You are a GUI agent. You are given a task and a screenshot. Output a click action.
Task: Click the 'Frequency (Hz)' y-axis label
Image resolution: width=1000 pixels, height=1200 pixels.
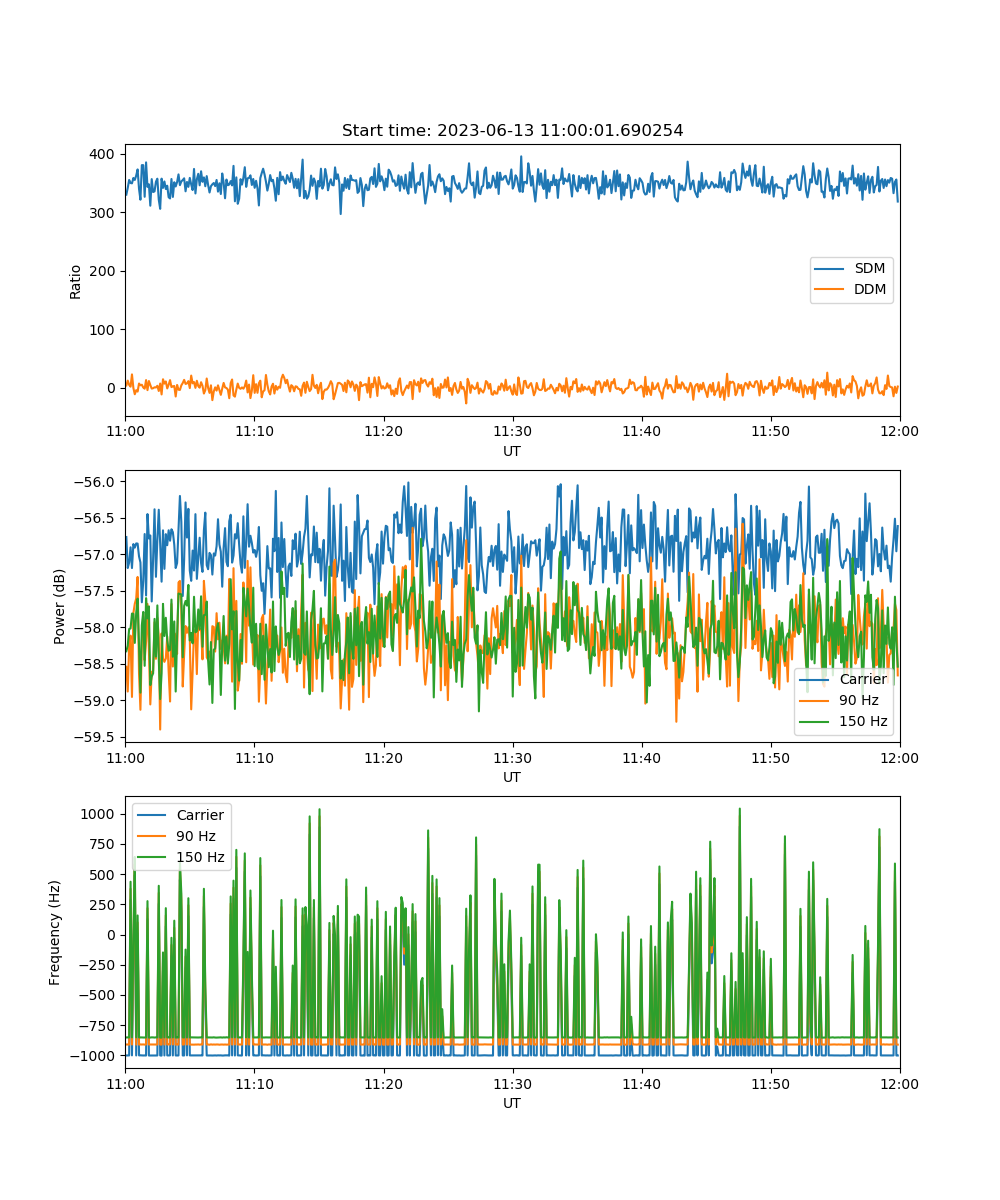(55, 932)
